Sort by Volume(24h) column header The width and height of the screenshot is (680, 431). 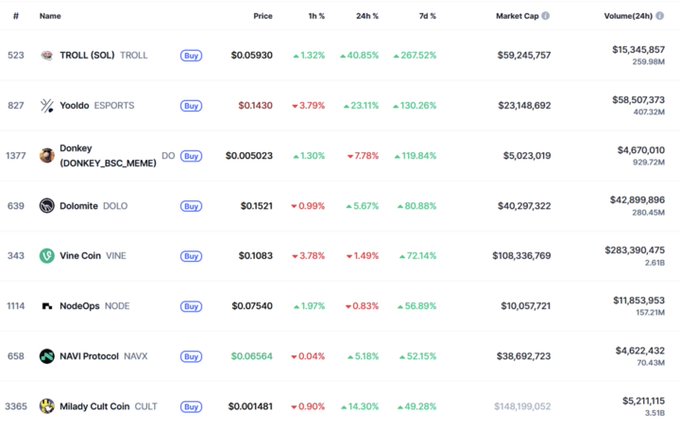pyautogui.click(x=628, y=16)
